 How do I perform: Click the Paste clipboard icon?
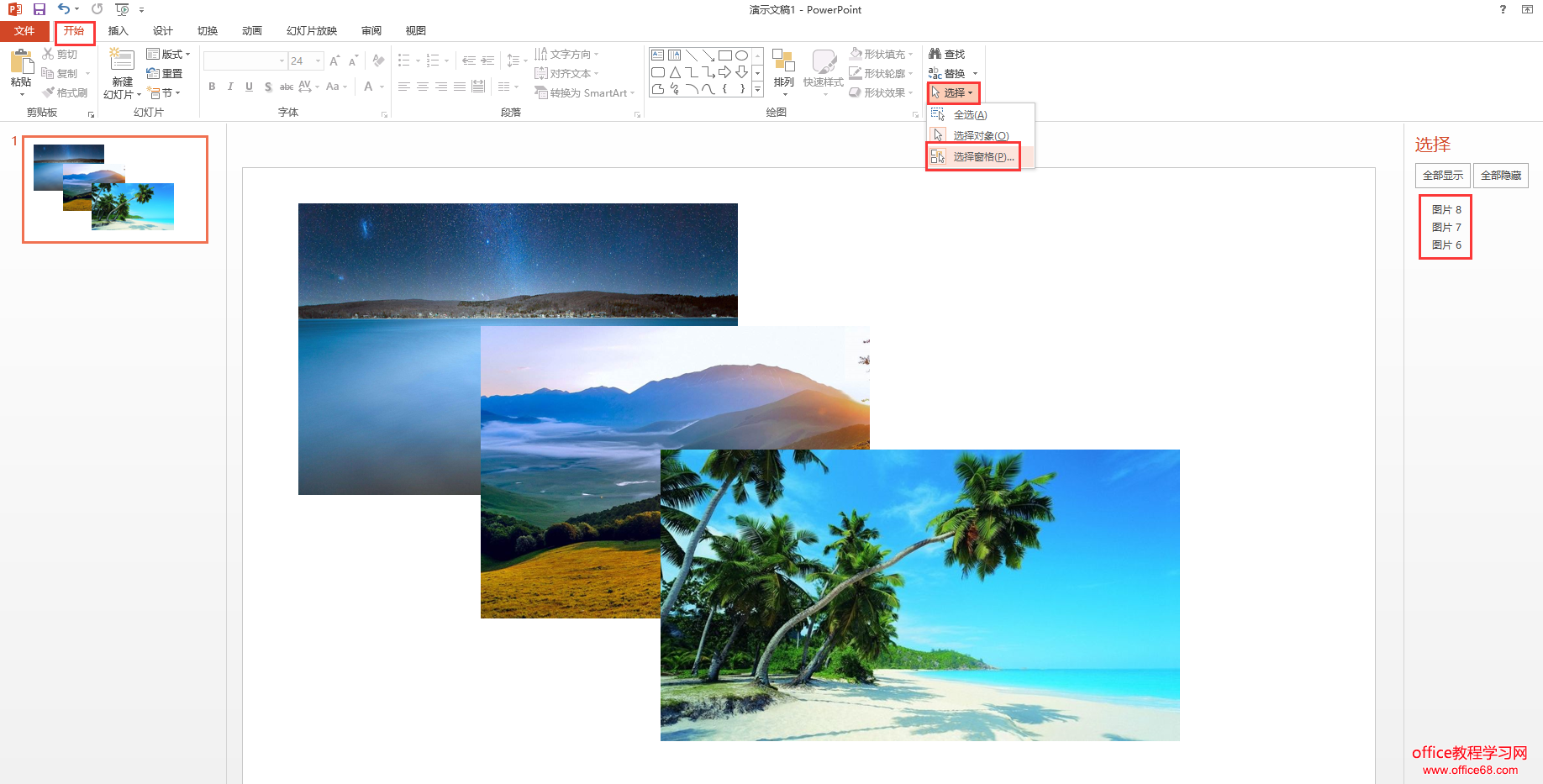pyautogui.click(x=21, y=62)
